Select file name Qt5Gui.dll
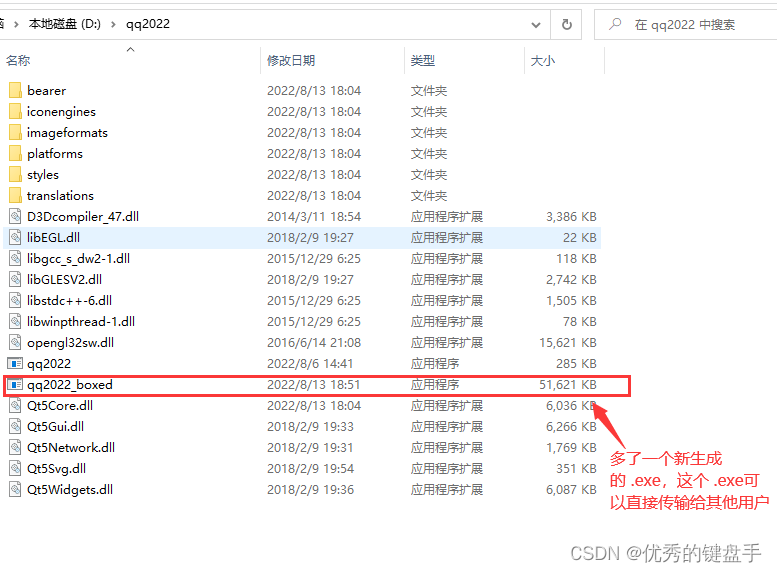777x572 pixels. [56, 427]
